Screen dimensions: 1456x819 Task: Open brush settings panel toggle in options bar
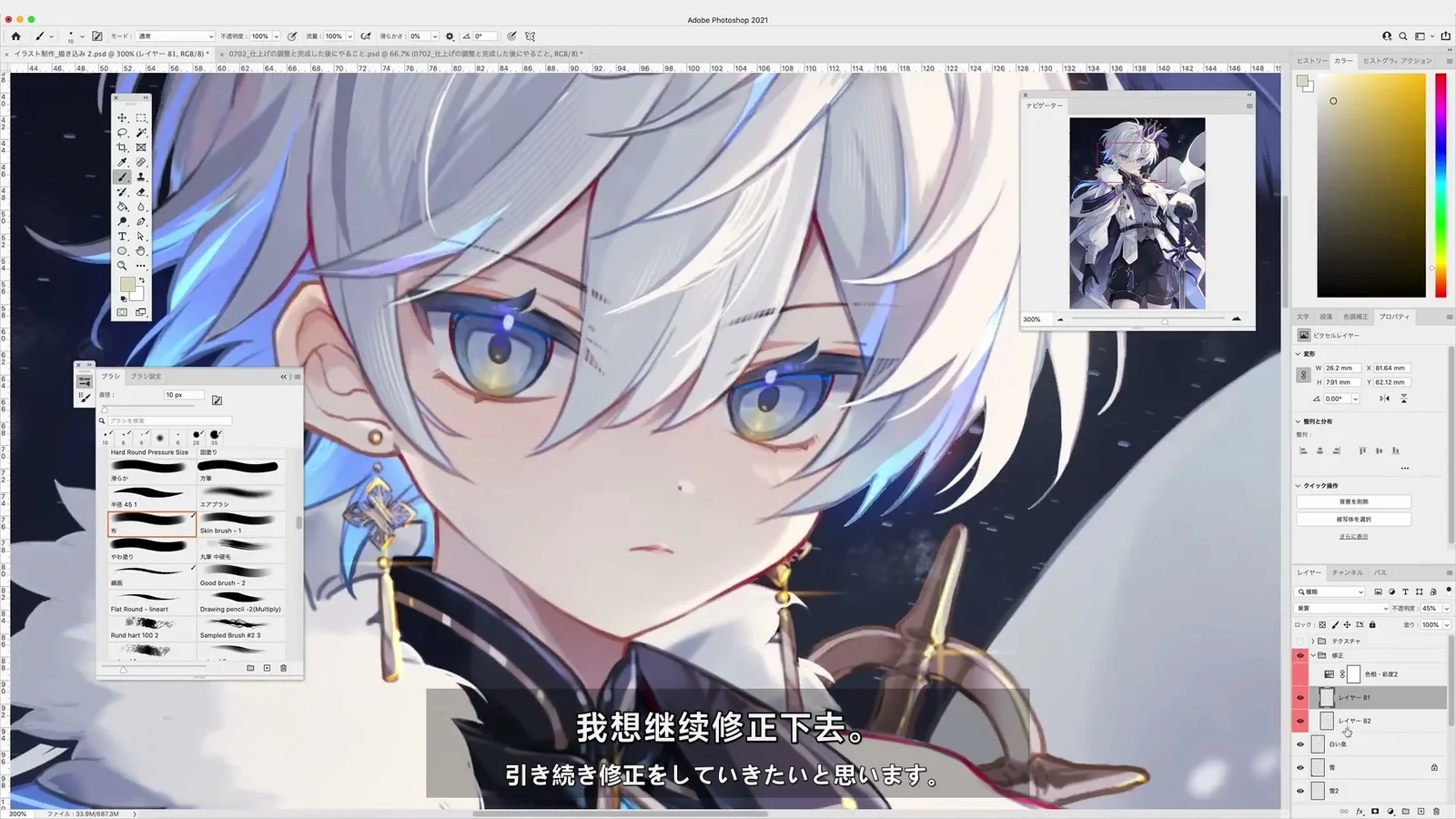(x=97, y=36)
